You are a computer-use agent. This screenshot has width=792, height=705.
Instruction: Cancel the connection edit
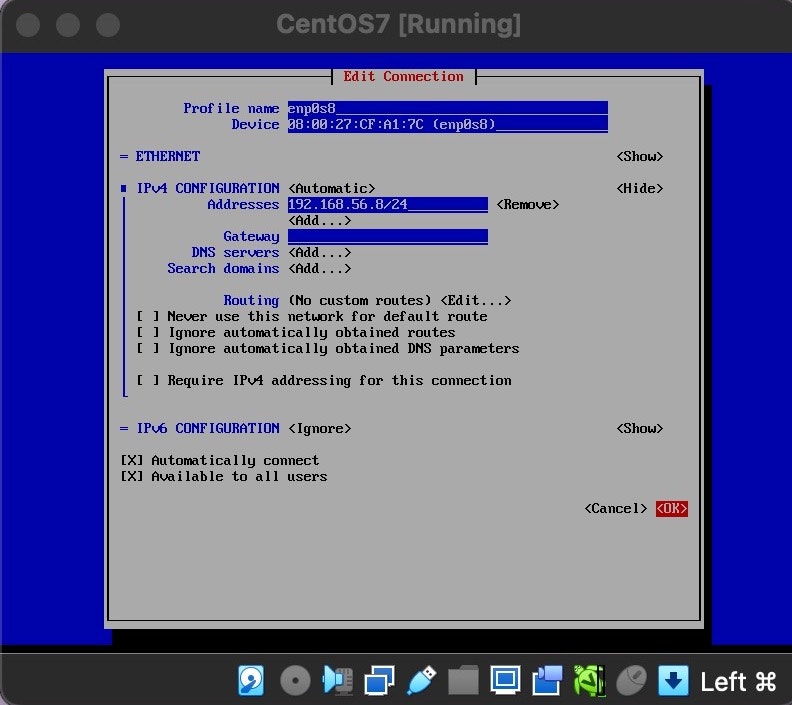615,509
